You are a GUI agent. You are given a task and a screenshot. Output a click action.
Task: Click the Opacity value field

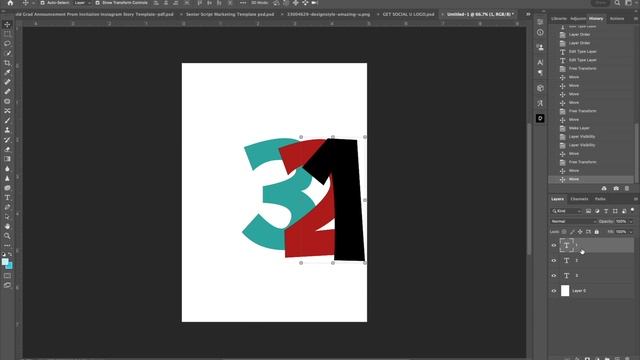(x=621, y=221)
